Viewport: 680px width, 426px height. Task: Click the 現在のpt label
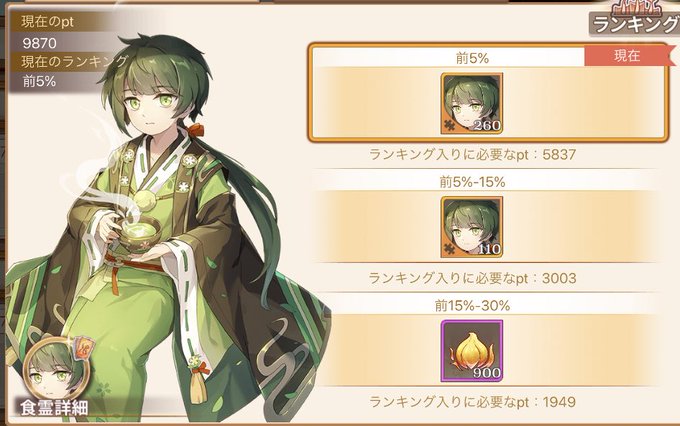tap(48, 22)
